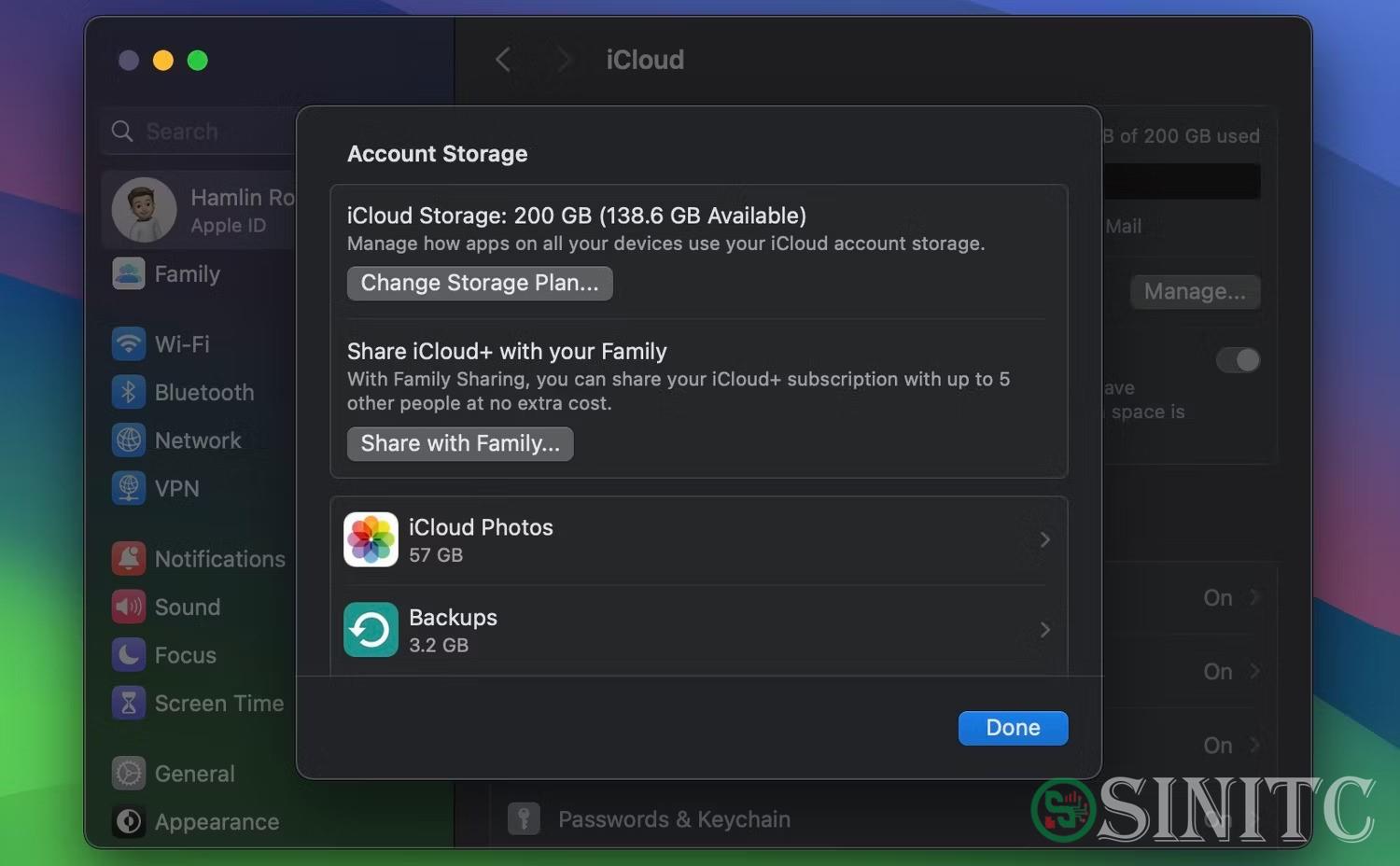Open the second On row chevron
This screenshot has height=866, width=1400.
pos(1254,671)
